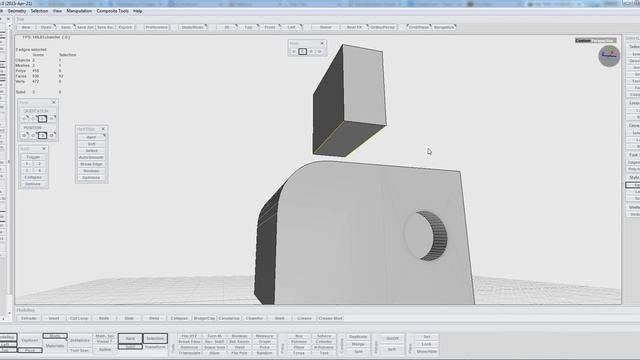The image size is (640, 360).
Task: Click the Show/Hide button
Action: (x=427, y=351)
